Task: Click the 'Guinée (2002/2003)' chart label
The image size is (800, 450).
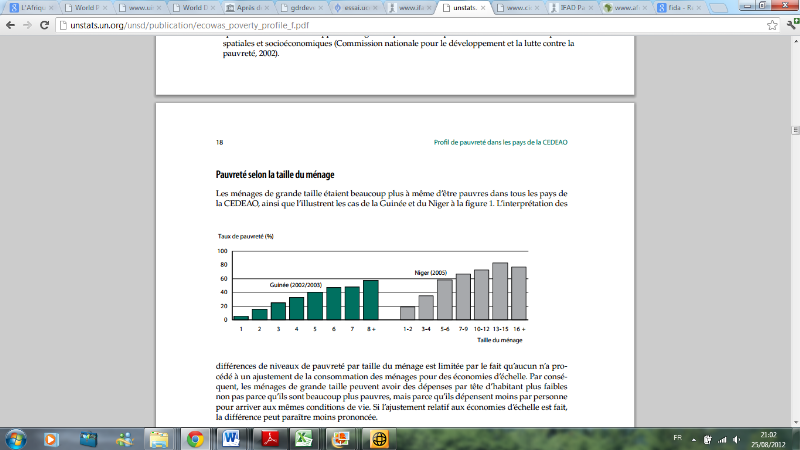Action: 296,285
